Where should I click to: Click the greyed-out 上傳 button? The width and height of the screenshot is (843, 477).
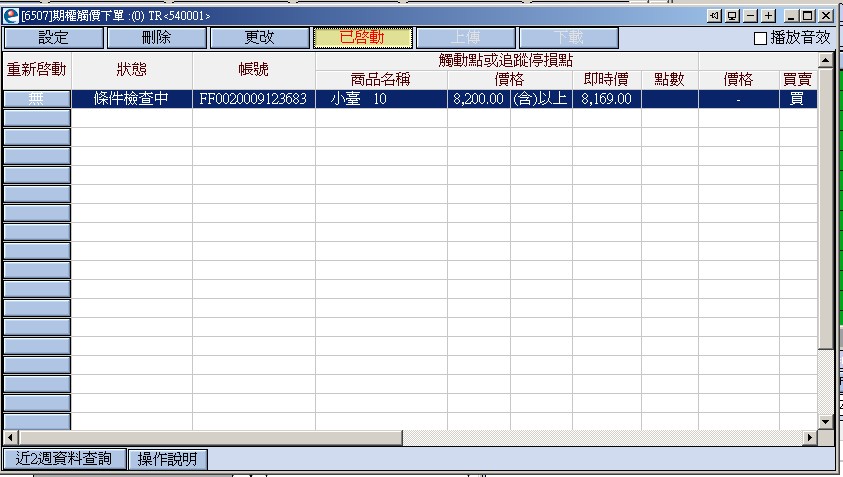point(466,38)
